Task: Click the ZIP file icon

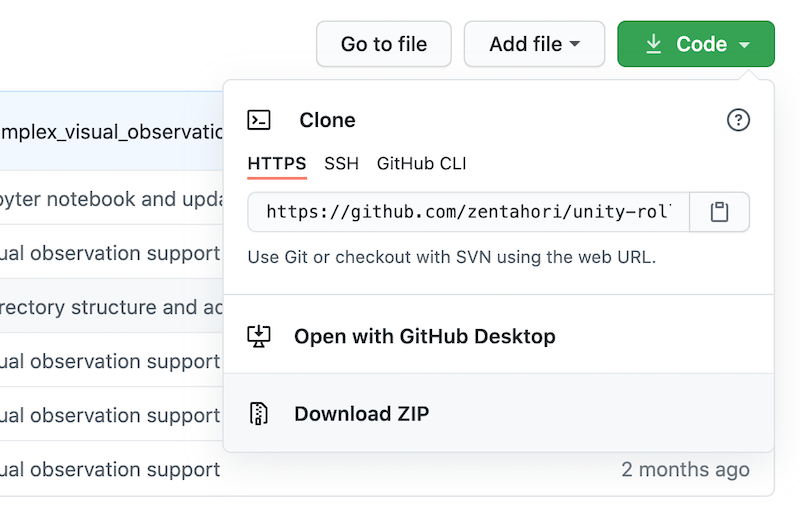Action: click(259, 414)
